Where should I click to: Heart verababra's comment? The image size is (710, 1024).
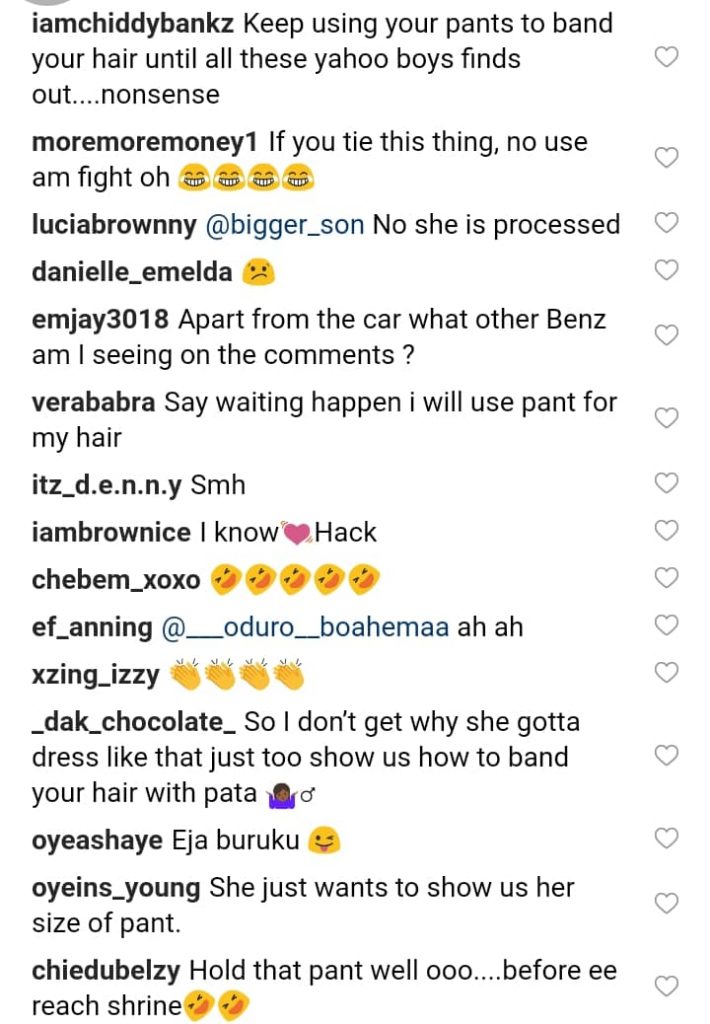(x=665, y=418)
